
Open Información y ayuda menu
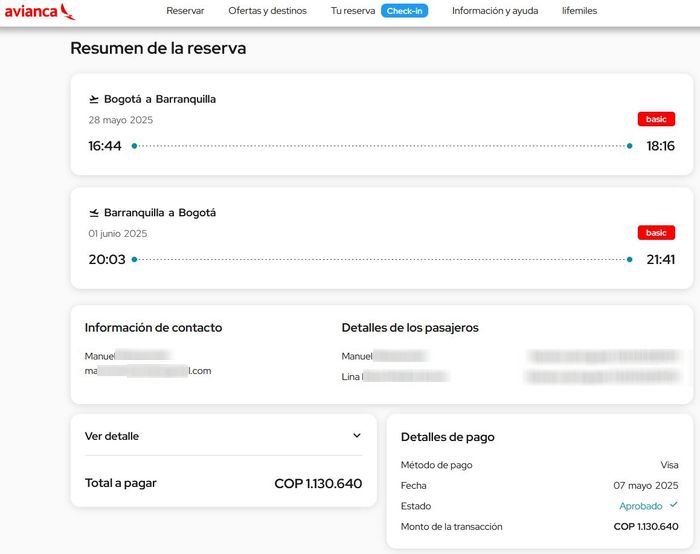(494, 11)
